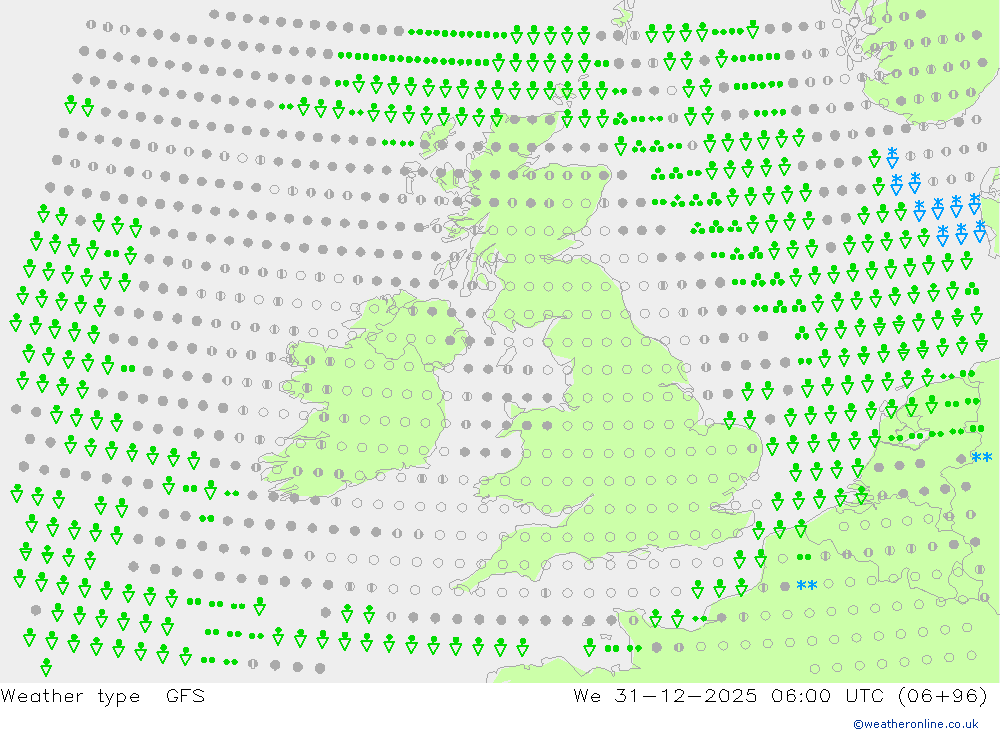Click the blue double-snowflake symbol east of the Netherlands
1000x733 pixels.
[982, 457]
